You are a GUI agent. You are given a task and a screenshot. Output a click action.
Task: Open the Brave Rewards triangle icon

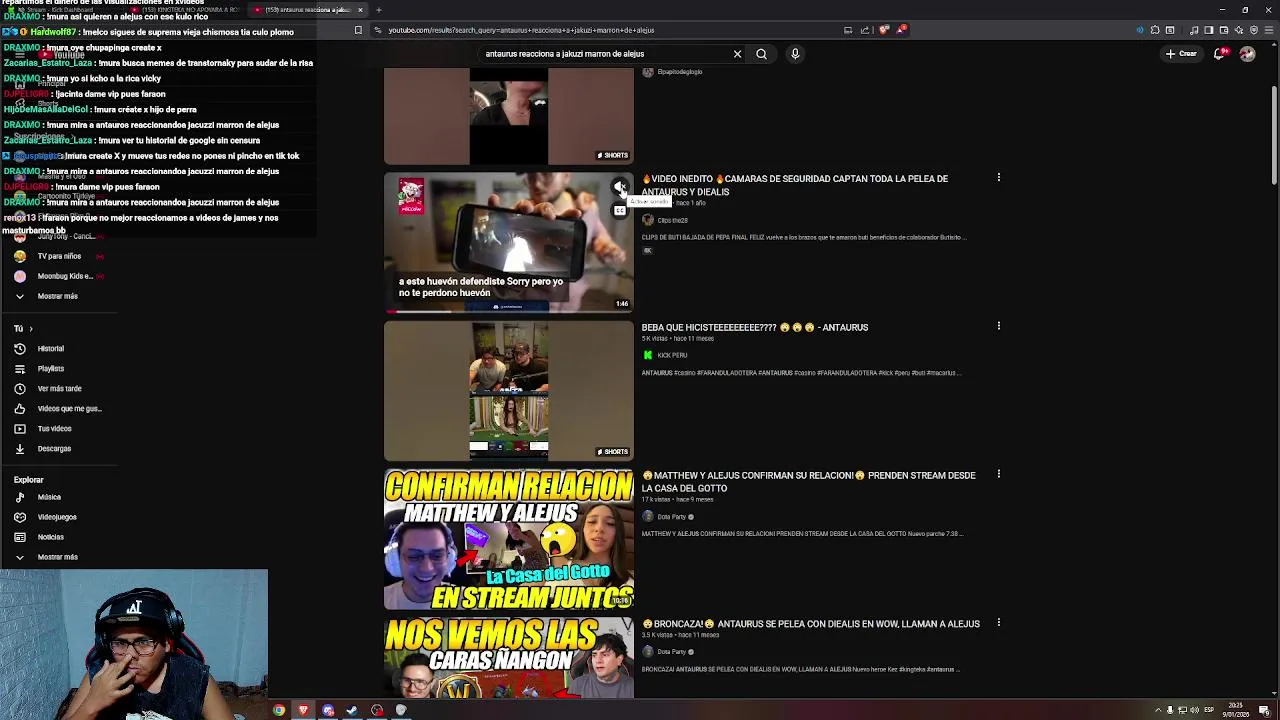[902, 30]
